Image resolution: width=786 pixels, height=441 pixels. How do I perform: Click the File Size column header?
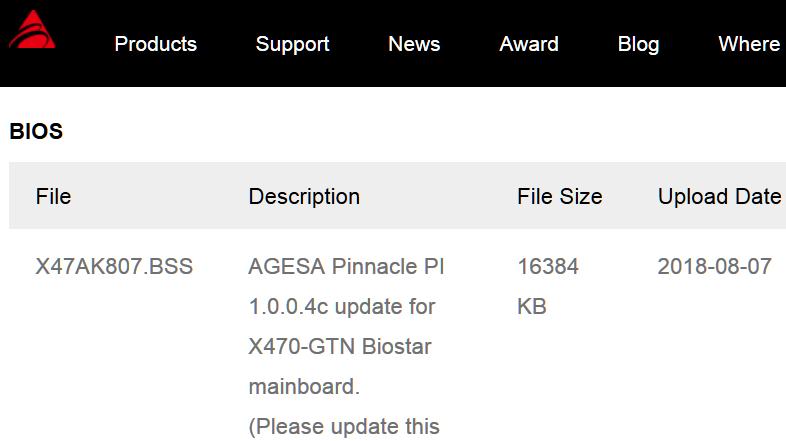[x=559, y=196]
